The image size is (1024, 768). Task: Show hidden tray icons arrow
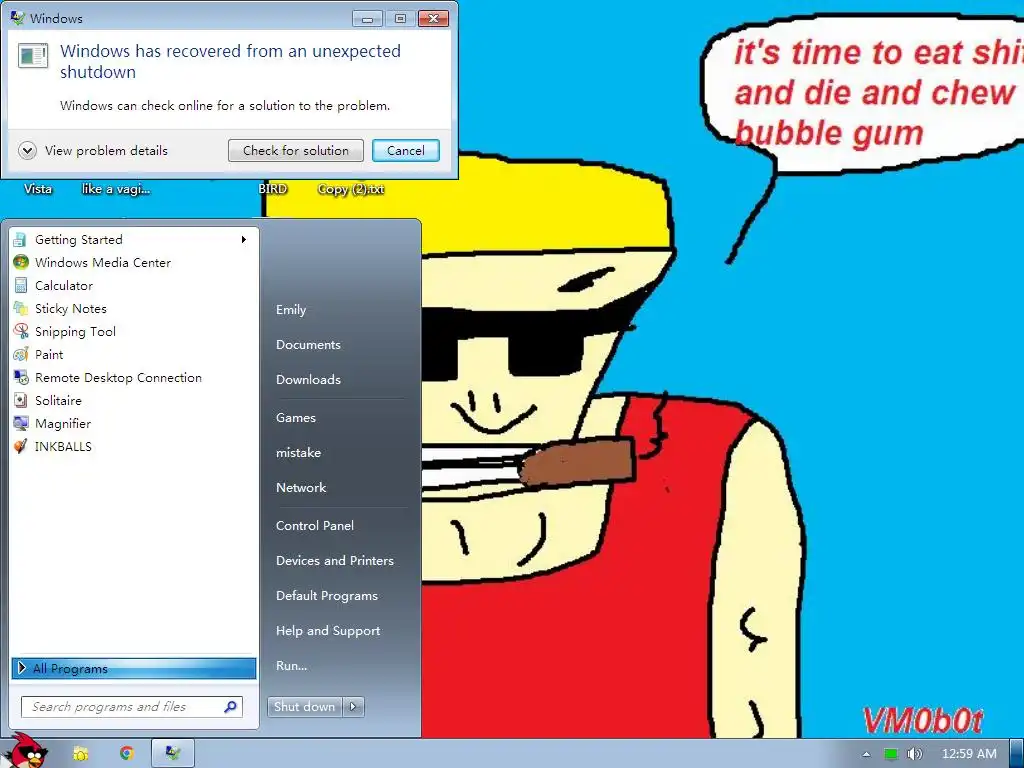(866, 754)
